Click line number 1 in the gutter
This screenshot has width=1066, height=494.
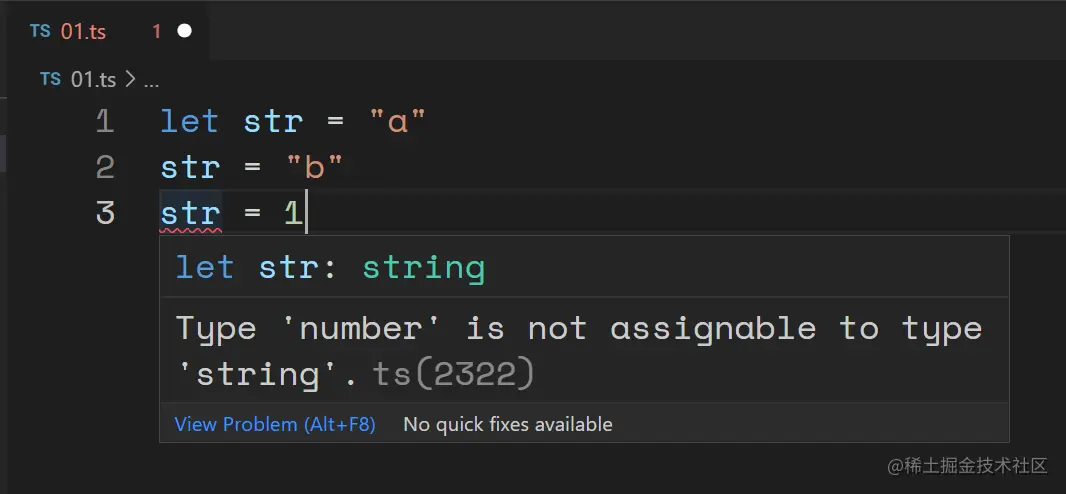click(105, 122)
